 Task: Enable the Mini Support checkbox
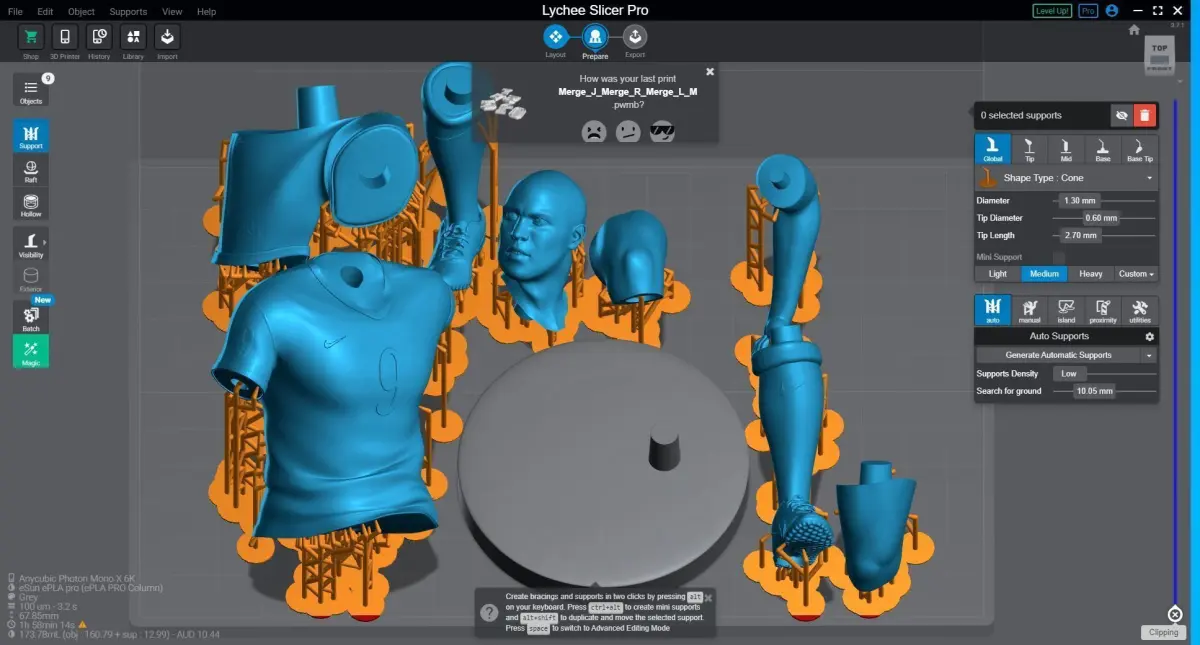pos(1058,257)
